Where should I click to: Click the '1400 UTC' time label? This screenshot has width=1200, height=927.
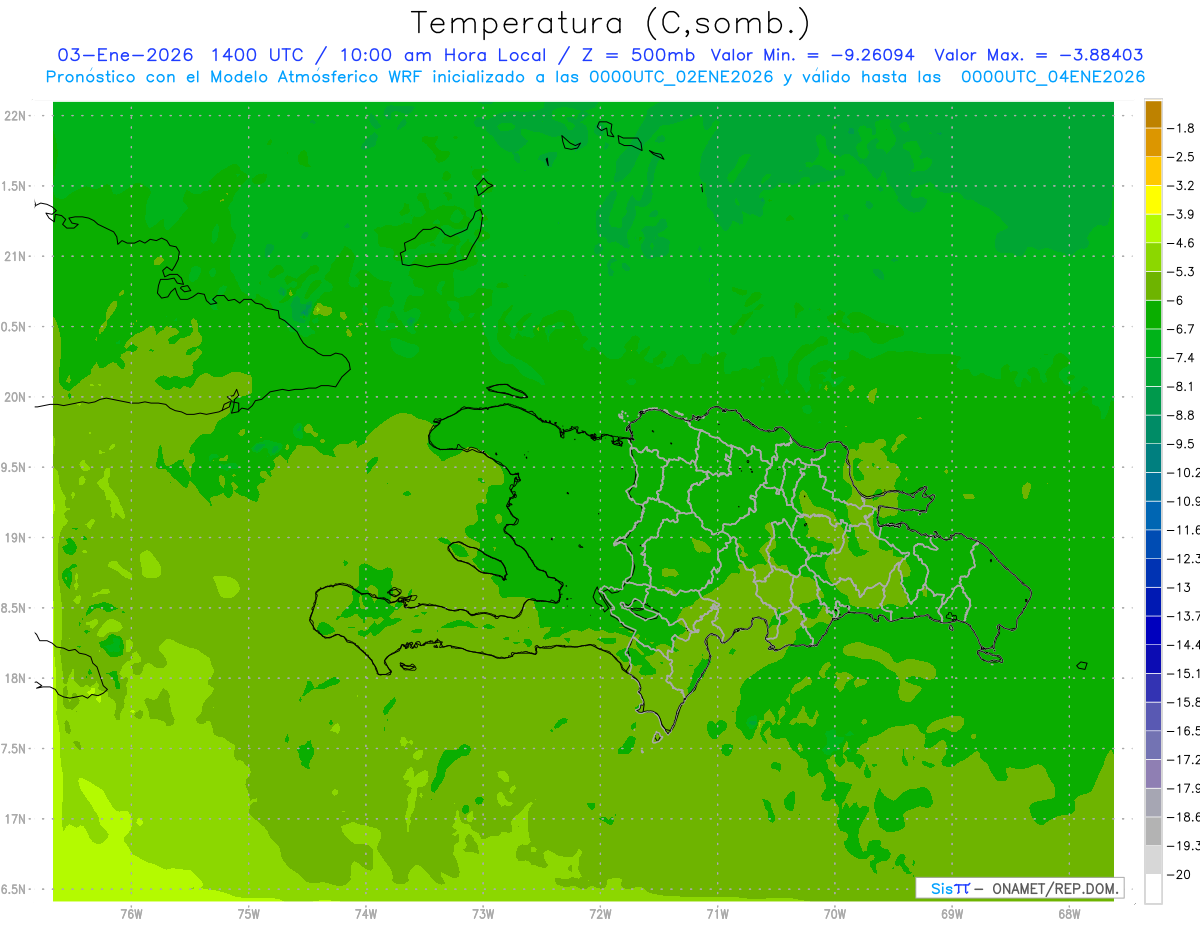[x=258, y=56]
